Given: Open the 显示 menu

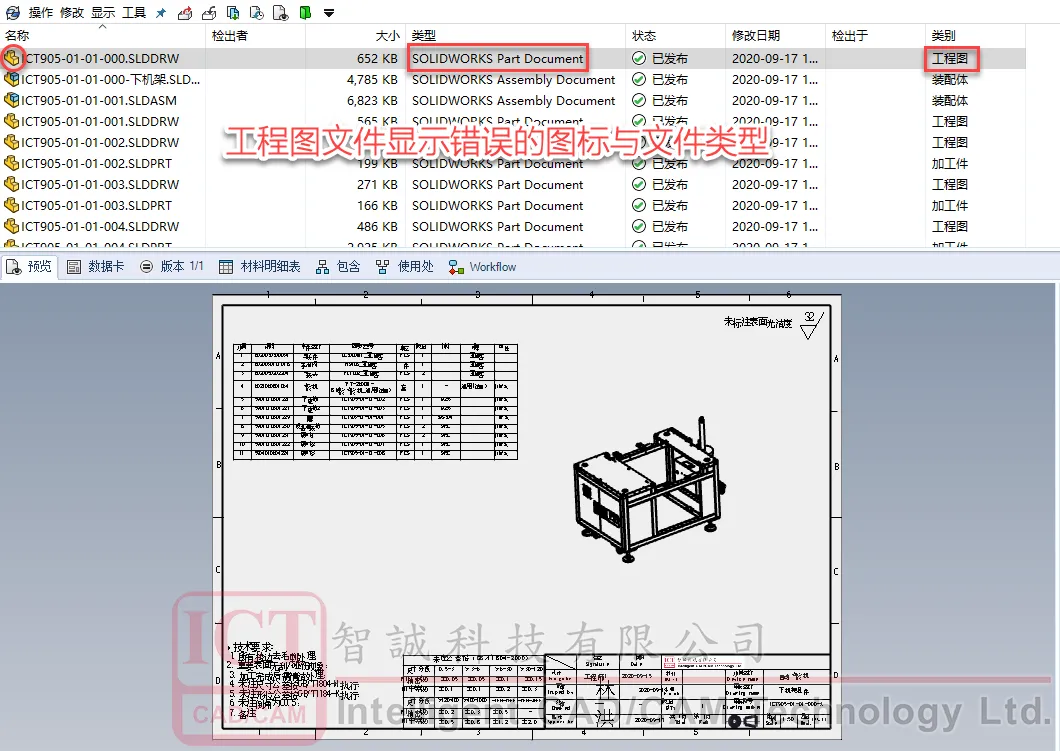Looking at the screenshot, I should point(103,13).
